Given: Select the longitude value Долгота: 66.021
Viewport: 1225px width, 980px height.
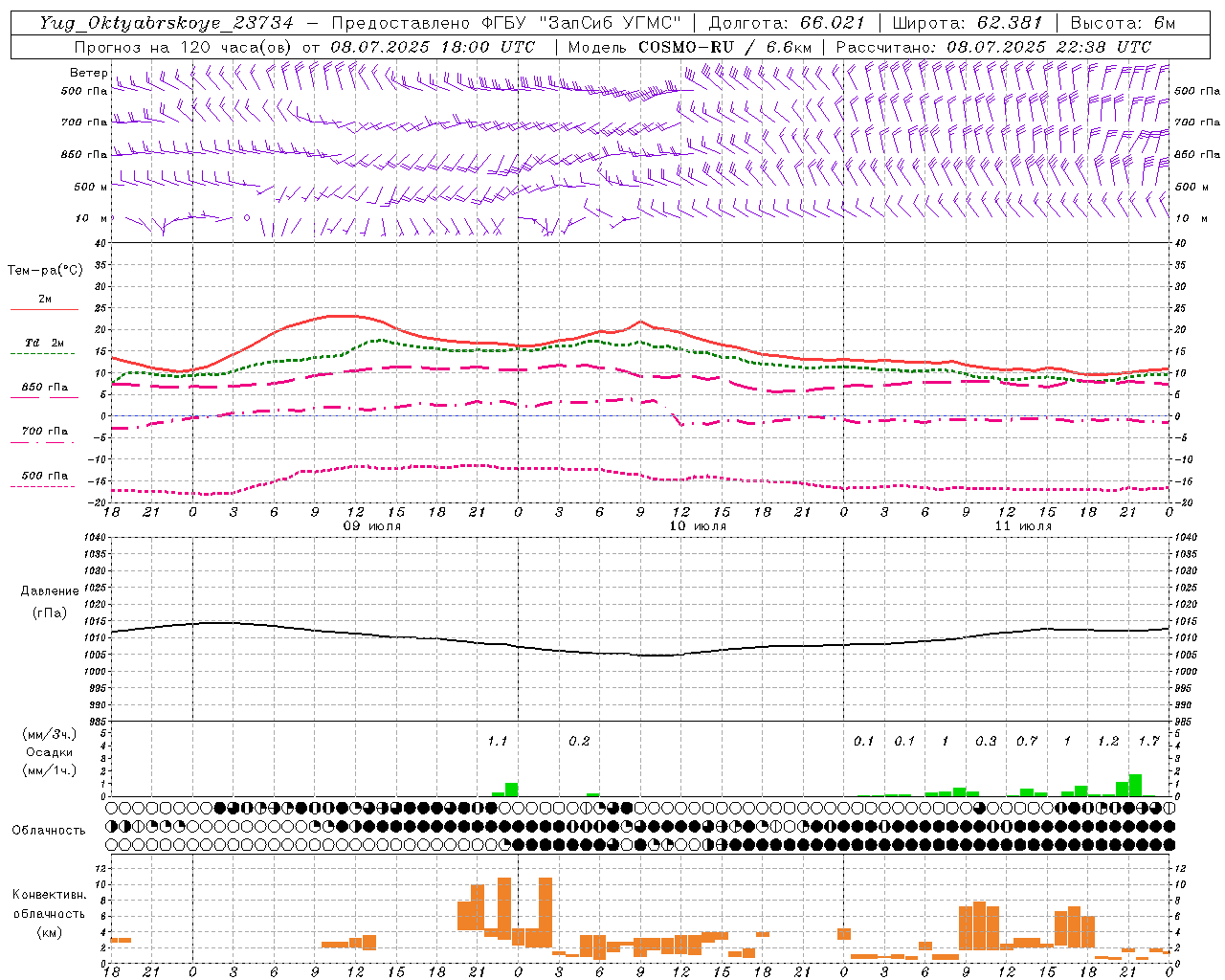Looking at the screenshot, I should pos(787,23).
